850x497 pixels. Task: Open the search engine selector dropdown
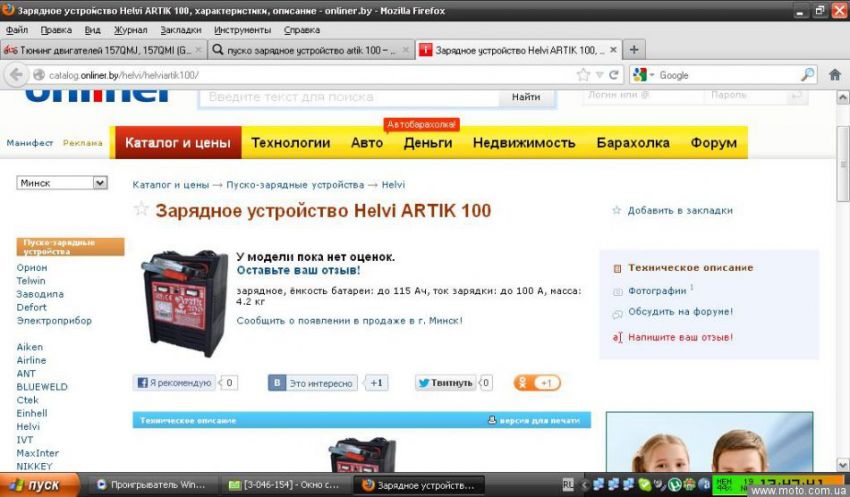[643, 75]
